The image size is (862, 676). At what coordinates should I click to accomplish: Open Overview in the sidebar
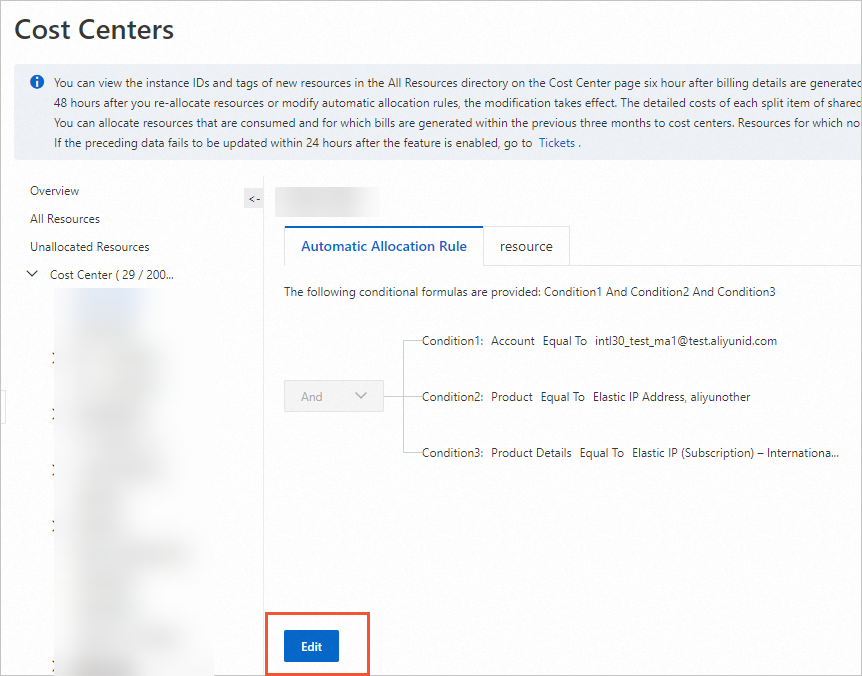click(x=54, y=191)
